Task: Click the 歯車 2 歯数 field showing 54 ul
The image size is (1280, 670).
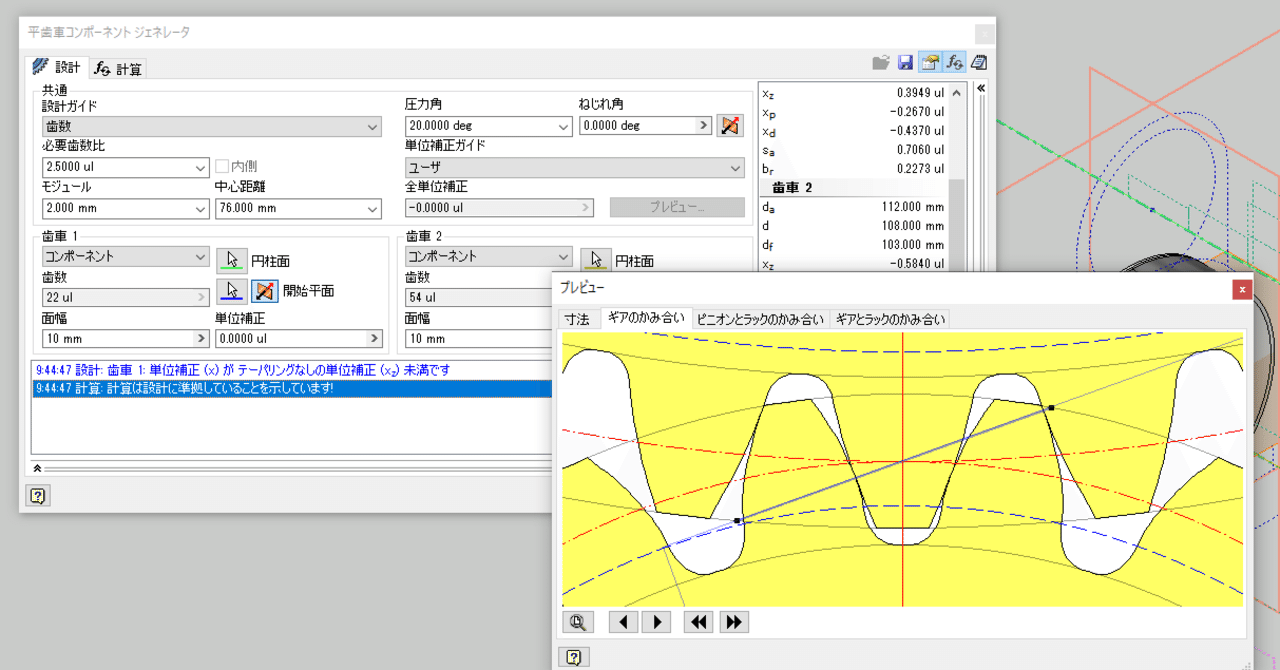Action: pyautogui.click(x=480, y=297)
